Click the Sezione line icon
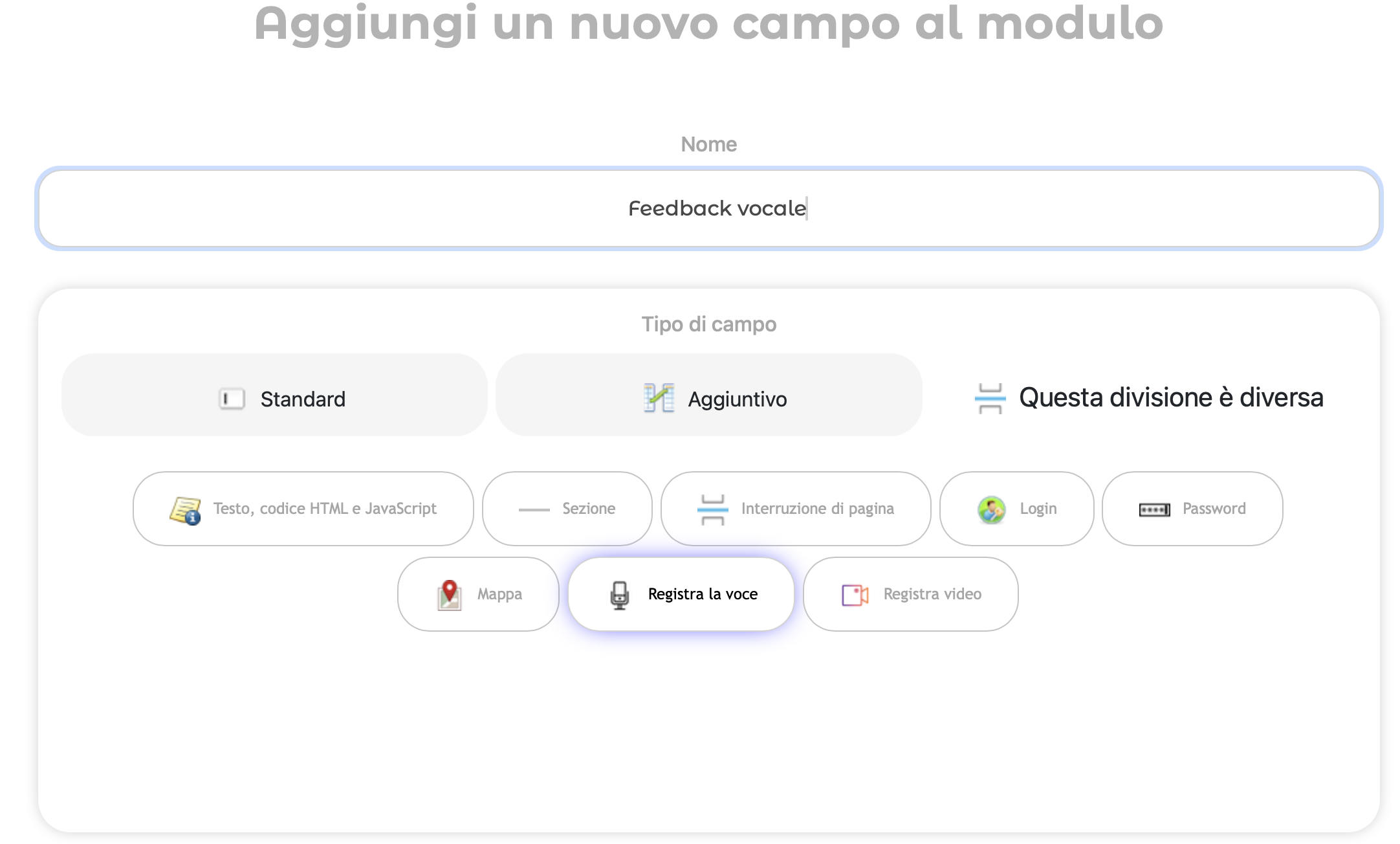 click(534, 510)
